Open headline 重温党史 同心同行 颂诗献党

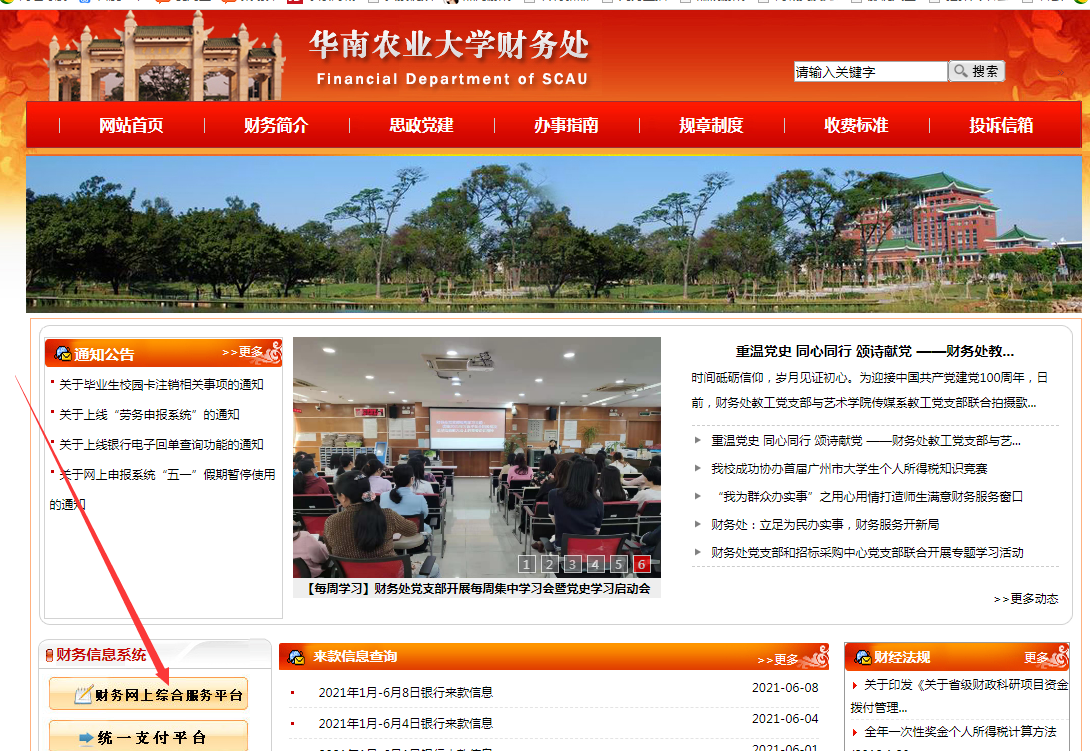click(875, 352)
